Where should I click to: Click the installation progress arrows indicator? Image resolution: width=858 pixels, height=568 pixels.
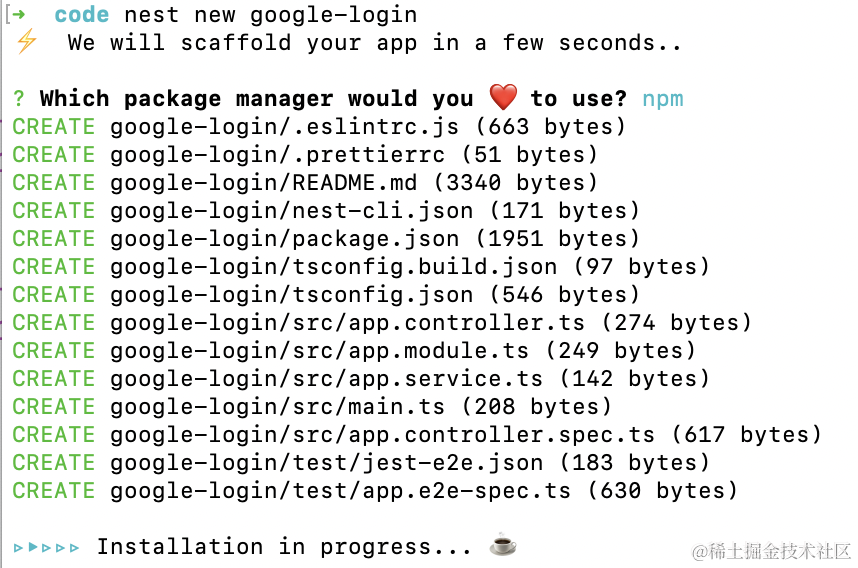point(47,547)
